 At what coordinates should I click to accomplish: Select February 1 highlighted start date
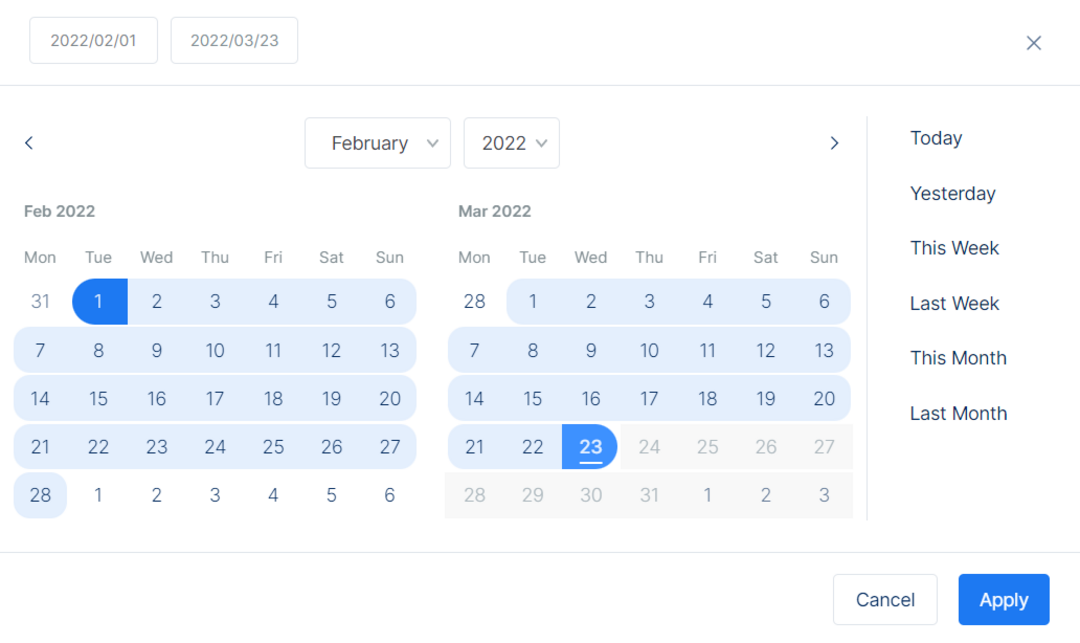point(98,302)
